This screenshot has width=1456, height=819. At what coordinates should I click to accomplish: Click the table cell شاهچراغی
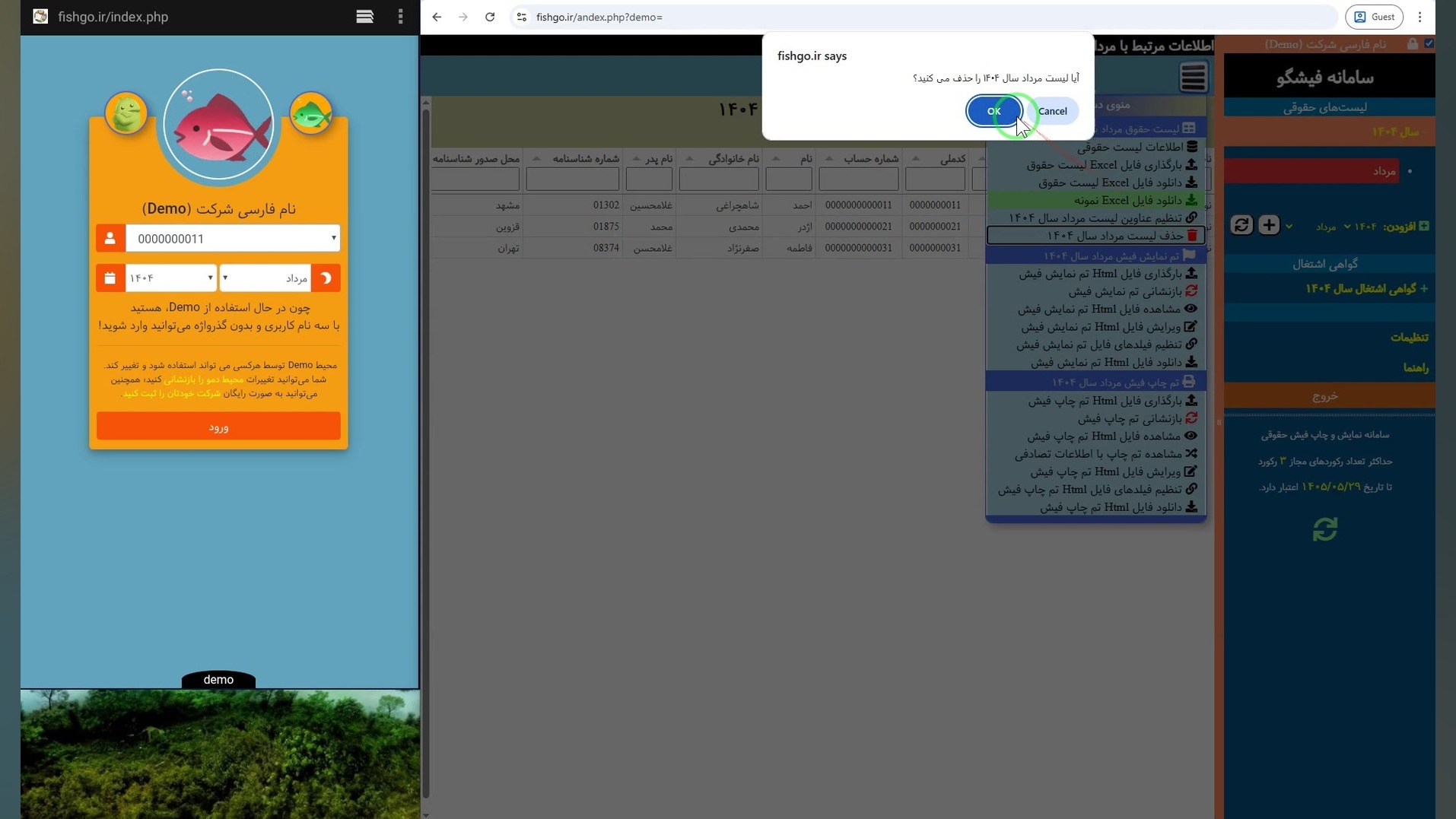click(x=737, y=205)
